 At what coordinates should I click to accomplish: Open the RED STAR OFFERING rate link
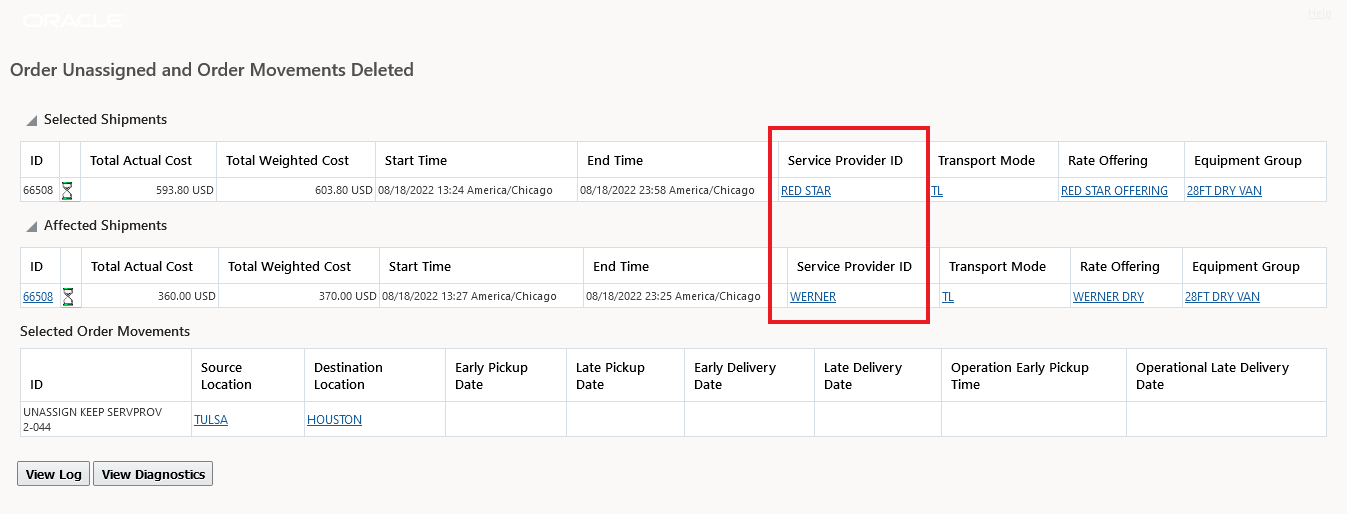(x=1114, y=190)
